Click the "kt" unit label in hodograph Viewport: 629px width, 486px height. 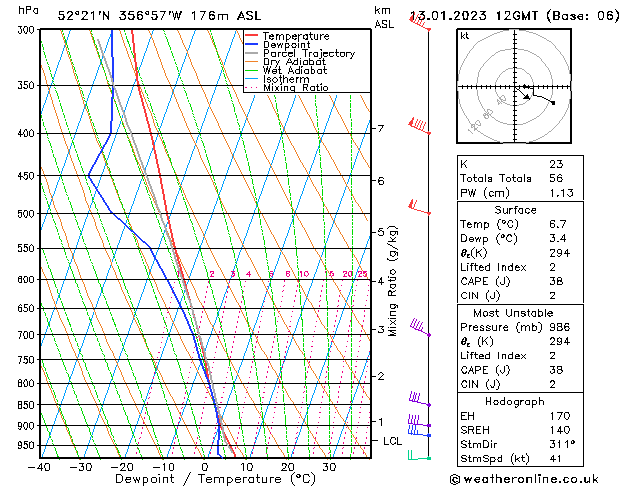click(x=465, y=36)
